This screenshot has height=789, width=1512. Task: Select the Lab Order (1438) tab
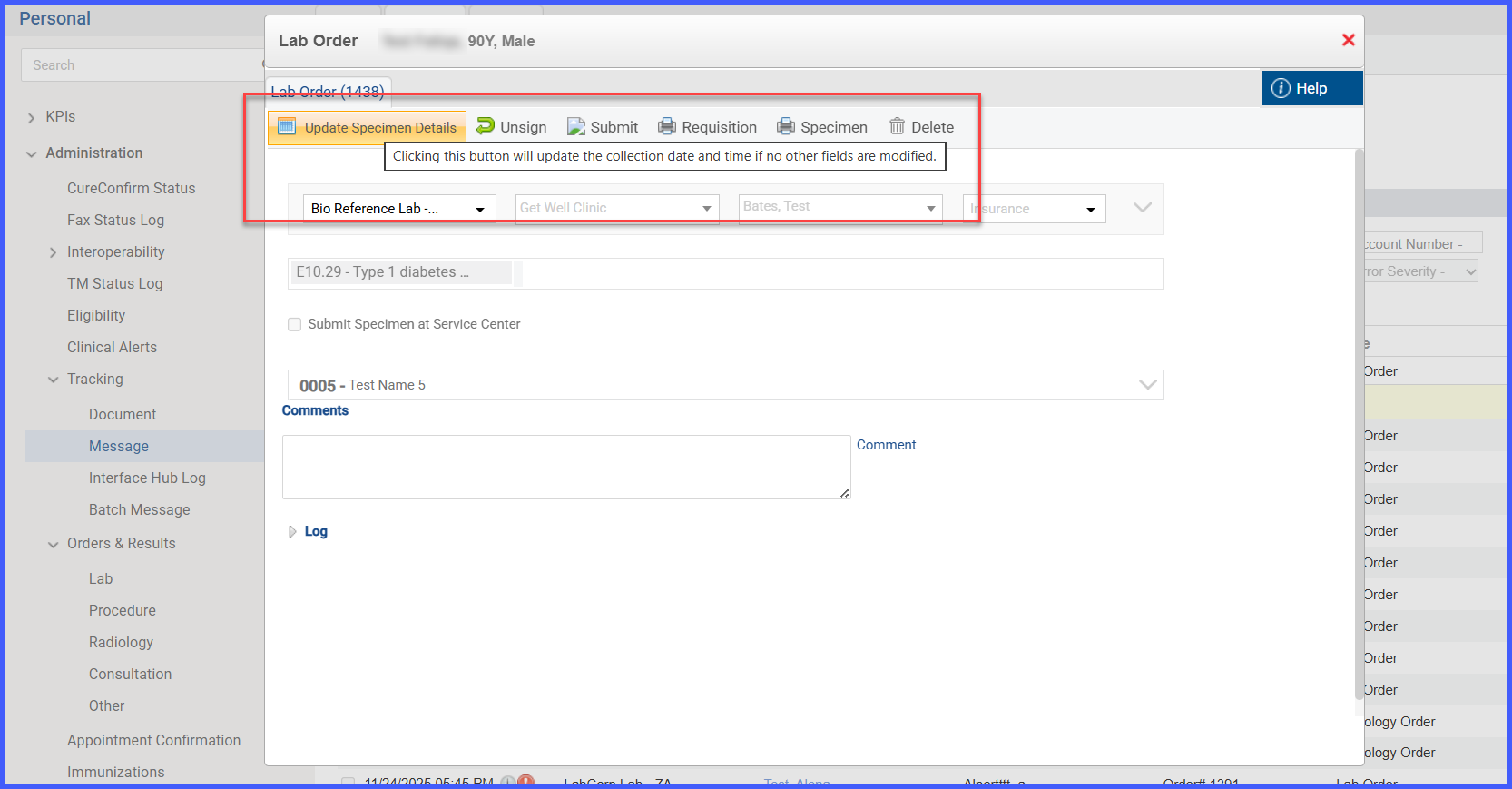(x=328, y=92)
